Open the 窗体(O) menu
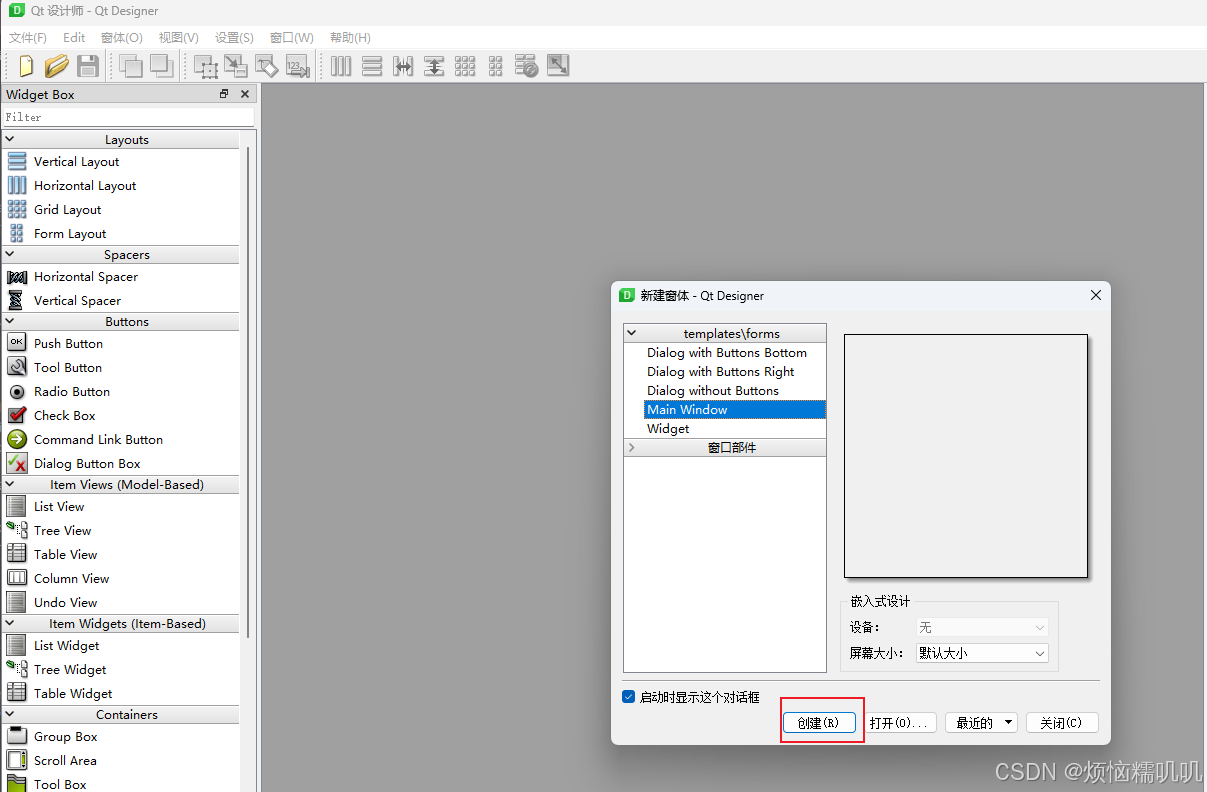1207x792 pixels. pyautogui.click(x=120, y=37)
